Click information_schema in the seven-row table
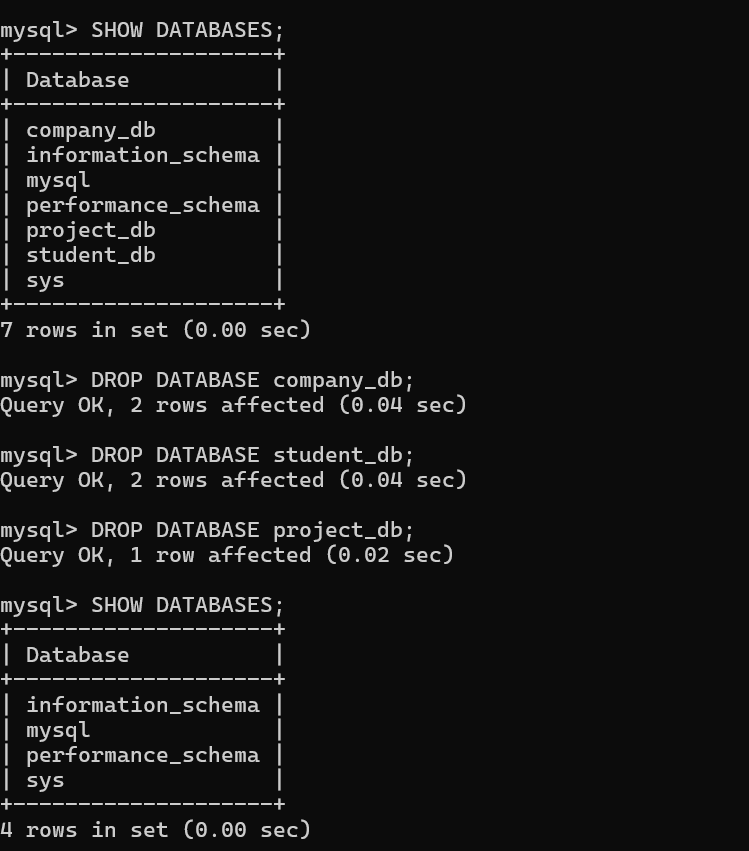This screenshot has height=851, width=749. pos(142,155)
